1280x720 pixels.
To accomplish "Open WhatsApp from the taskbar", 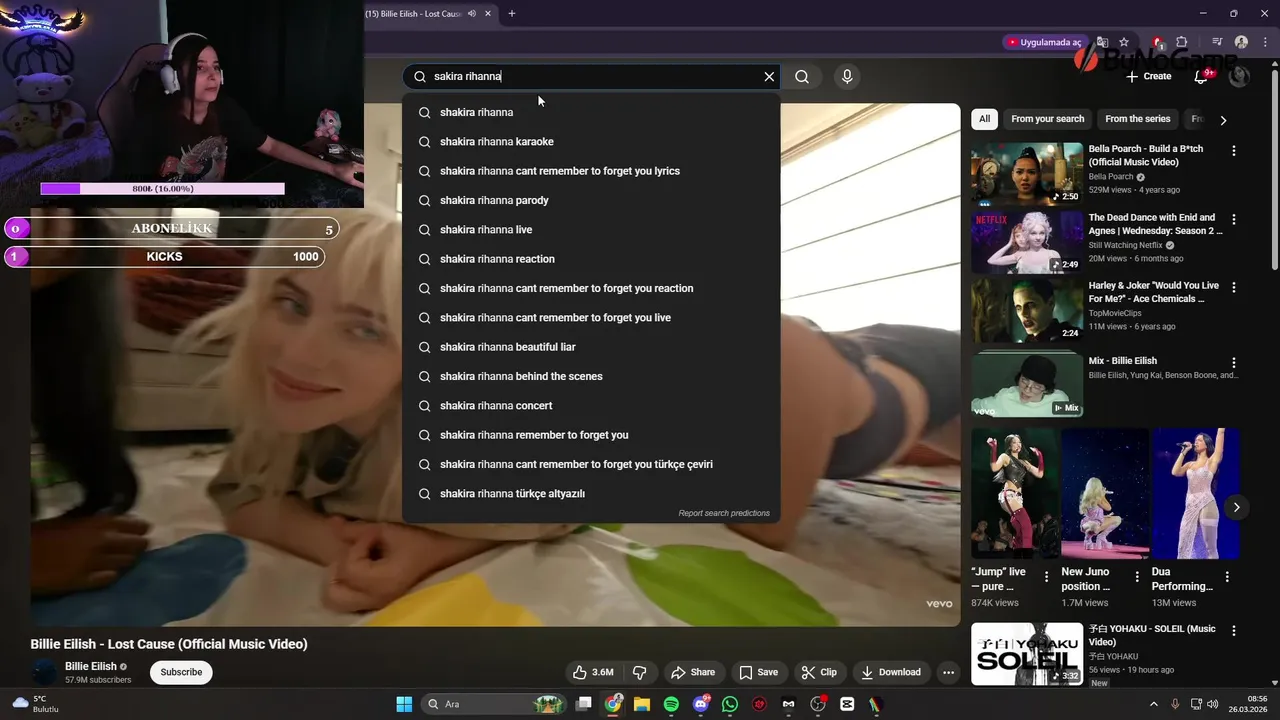I will [x=730, y=704].
